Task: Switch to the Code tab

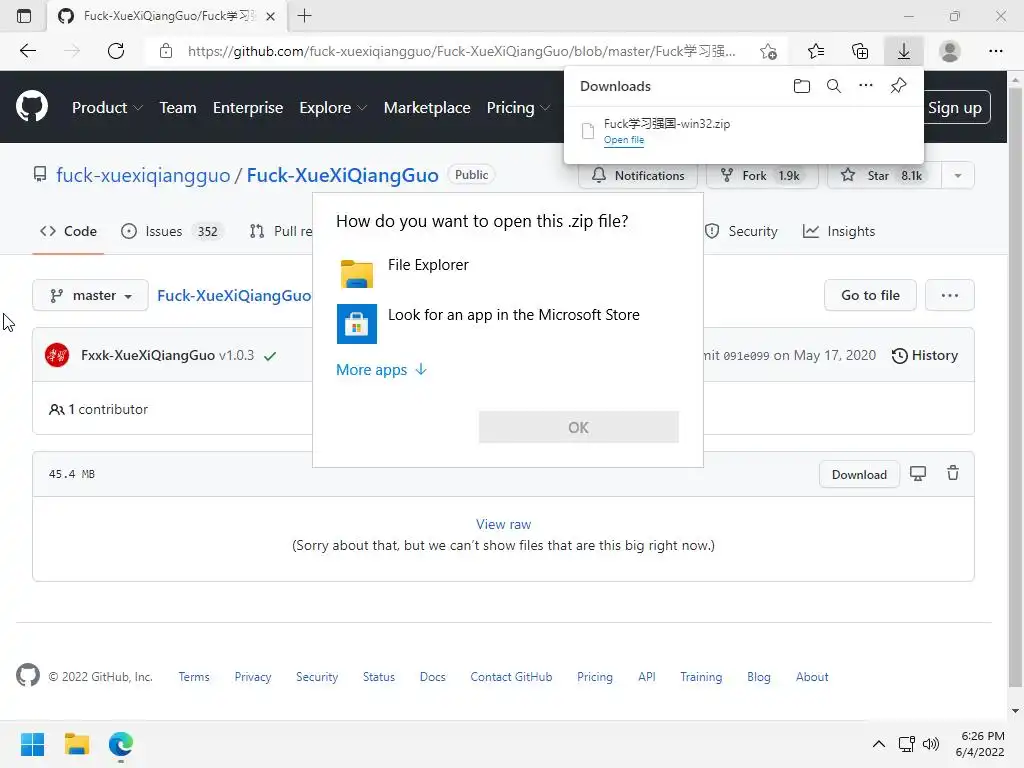Action: click(68, 231)
